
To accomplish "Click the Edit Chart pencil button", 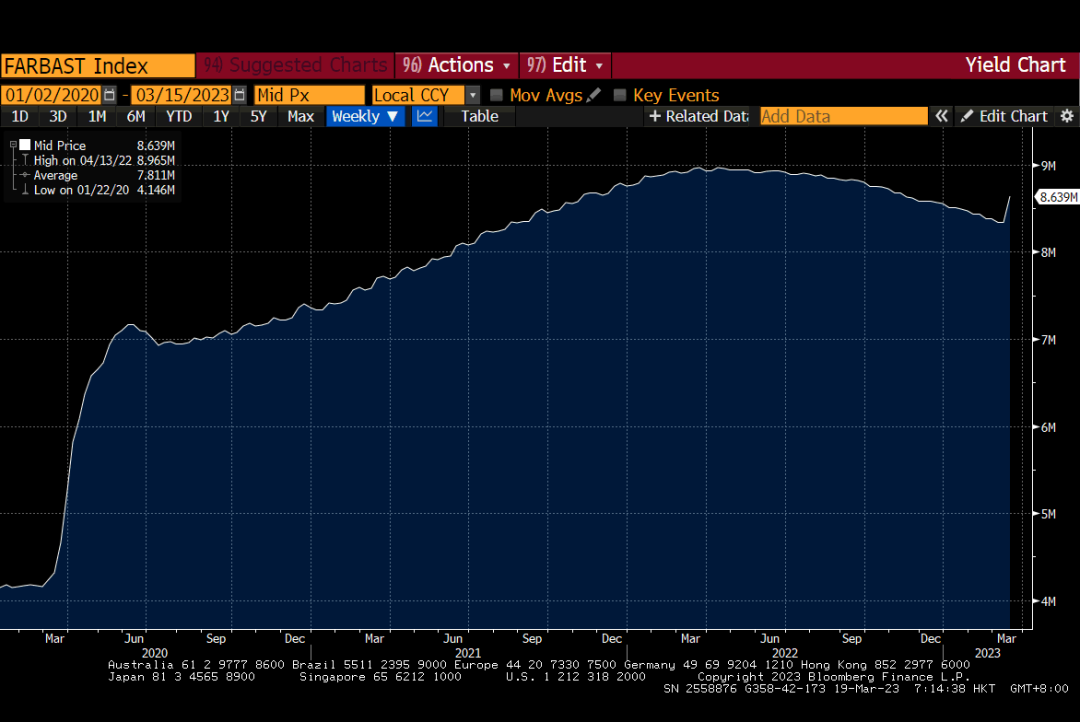I will pos(1004,116).
